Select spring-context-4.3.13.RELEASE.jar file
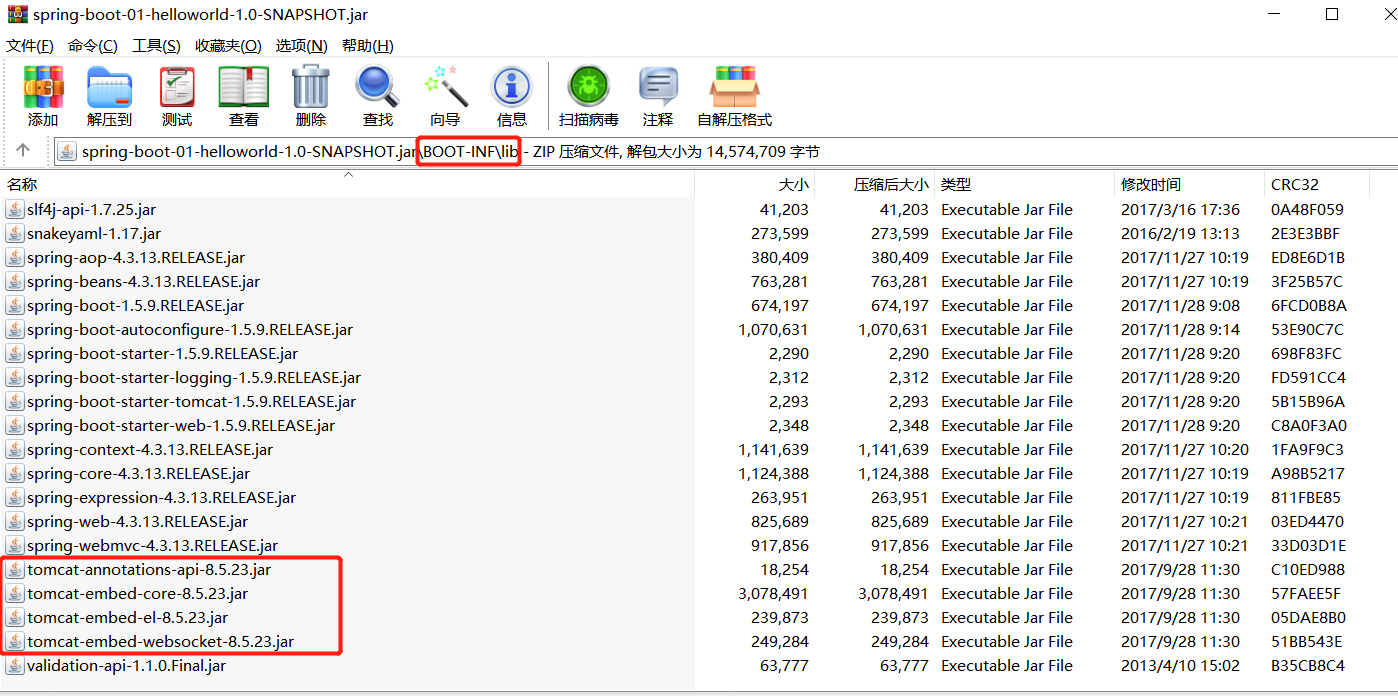Viewport: 1398px width, 696px height. 150,450
